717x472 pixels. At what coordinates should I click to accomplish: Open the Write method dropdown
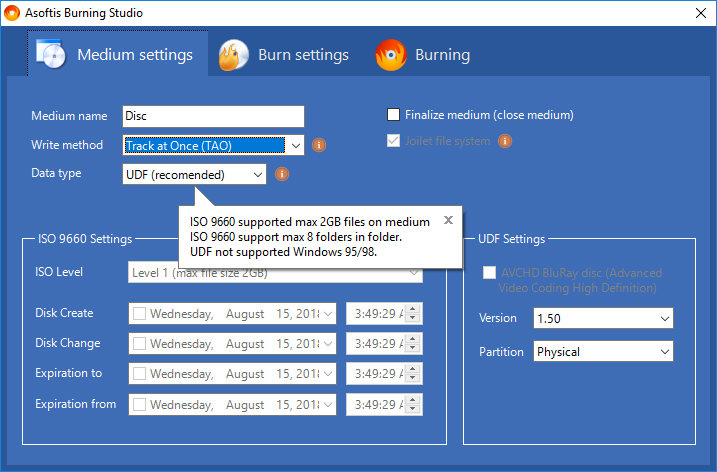pos(296,146)
